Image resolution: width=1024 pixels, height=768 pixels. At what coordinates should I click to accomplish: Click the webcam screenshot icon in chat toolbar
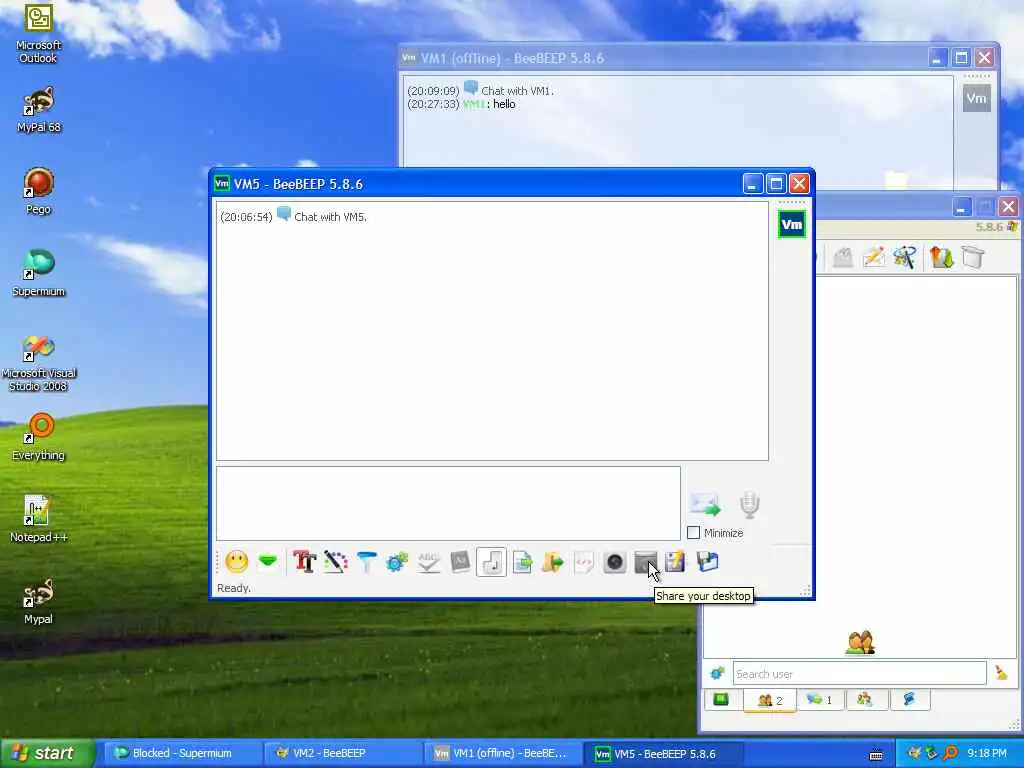tap(615, 562)
